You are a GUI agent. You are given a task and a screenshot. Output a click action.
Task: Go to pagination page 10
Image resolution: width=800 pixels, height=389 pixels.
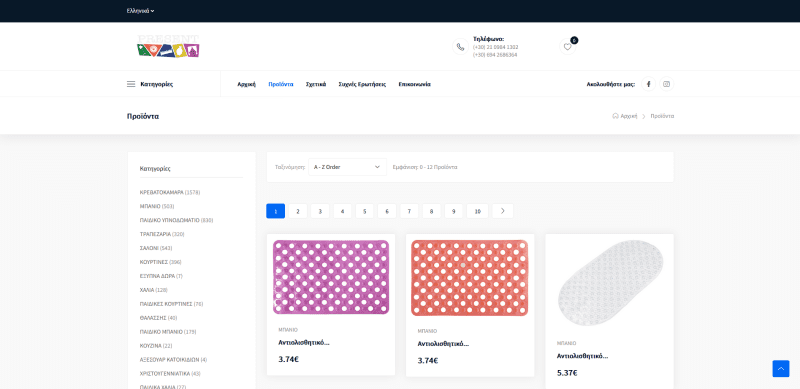[x=478, y=211]
